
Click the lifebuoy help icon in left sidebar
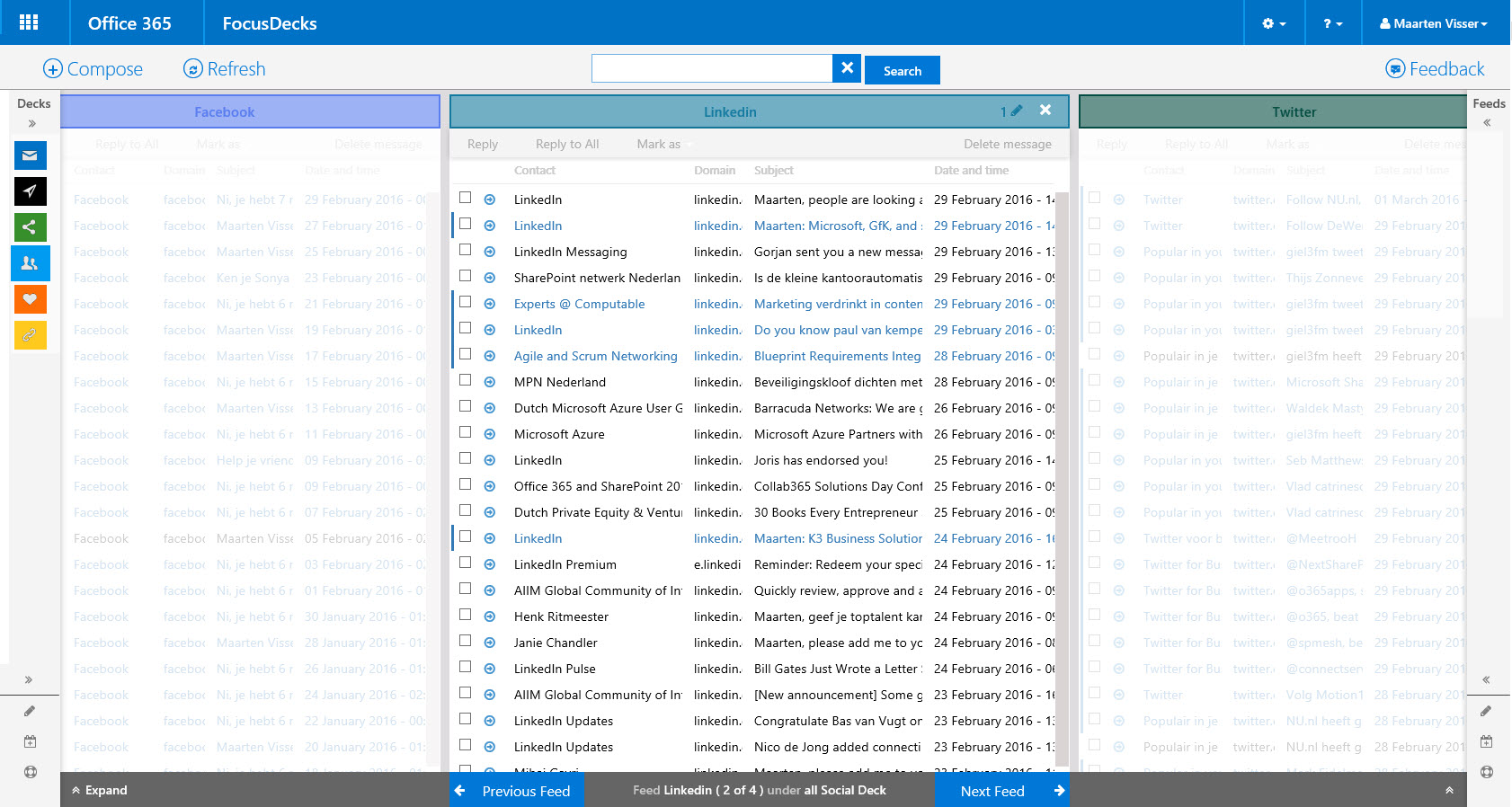[x=30, y=772]
